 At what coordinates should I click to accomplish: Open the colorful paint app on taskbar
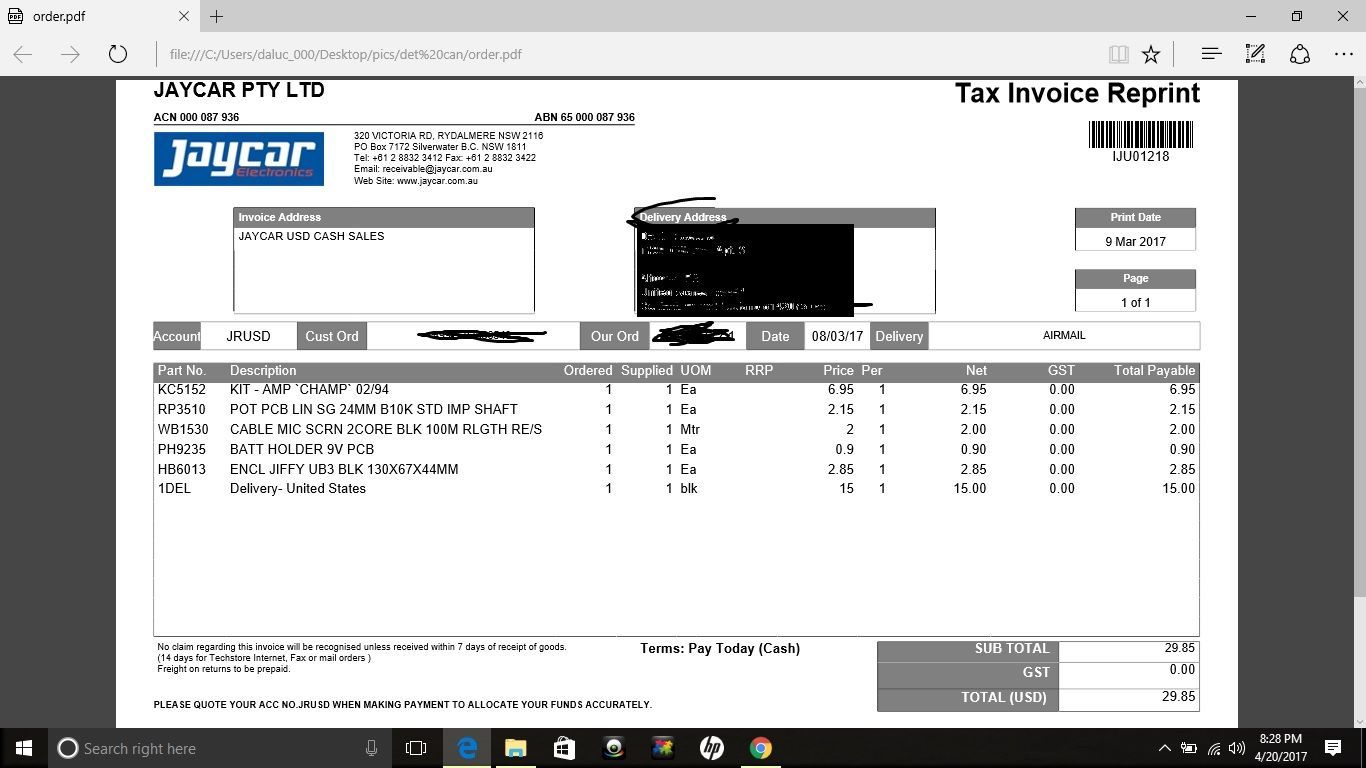click(x=662, y=748)
